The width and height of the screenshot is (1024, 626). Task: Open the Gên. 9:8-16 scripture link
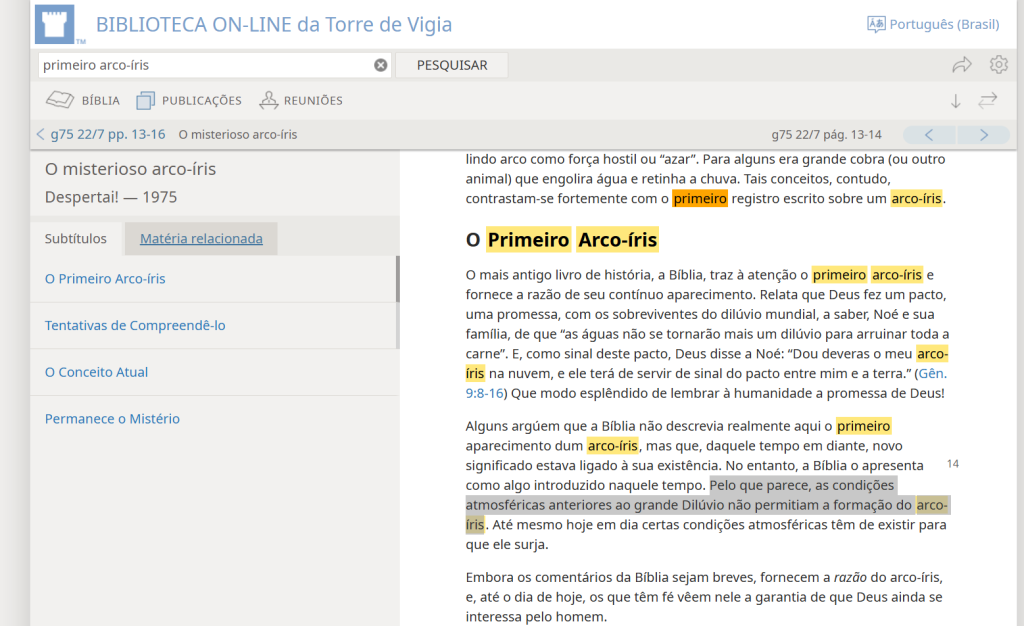[x=932, y=373]
